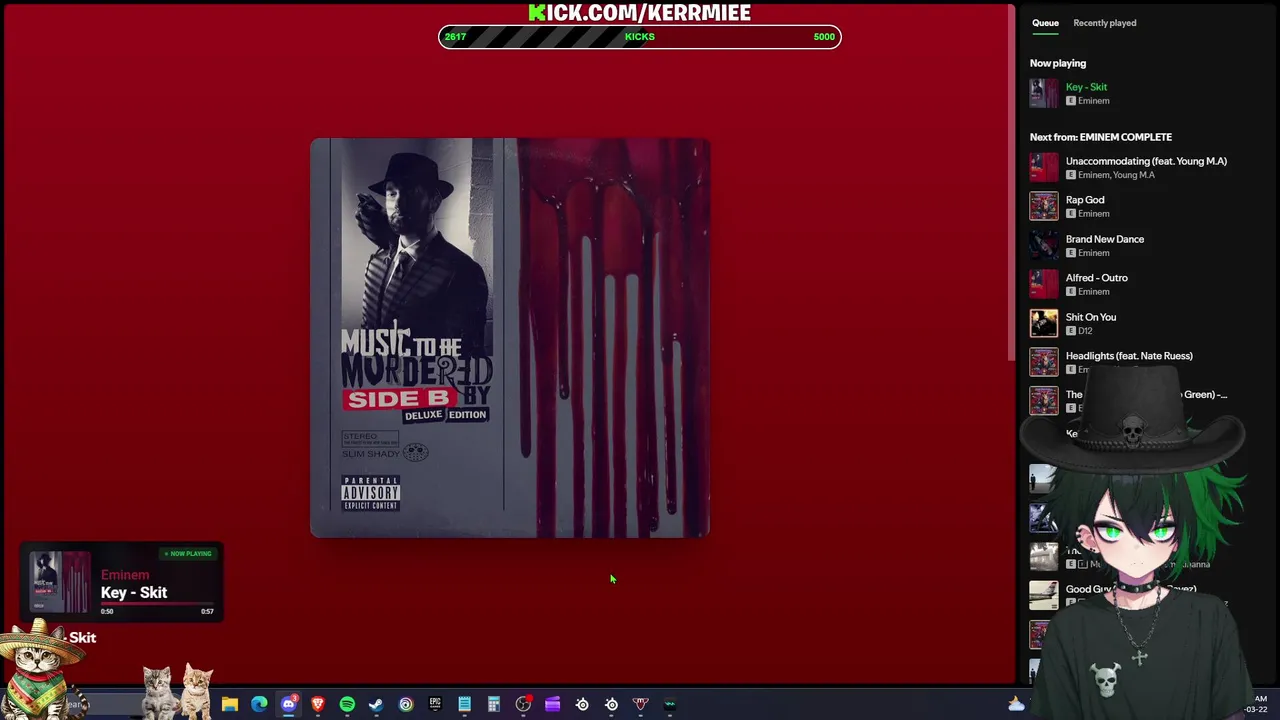Click the now playing Key - Skit thumbnail in queue

coord(1044,93)
